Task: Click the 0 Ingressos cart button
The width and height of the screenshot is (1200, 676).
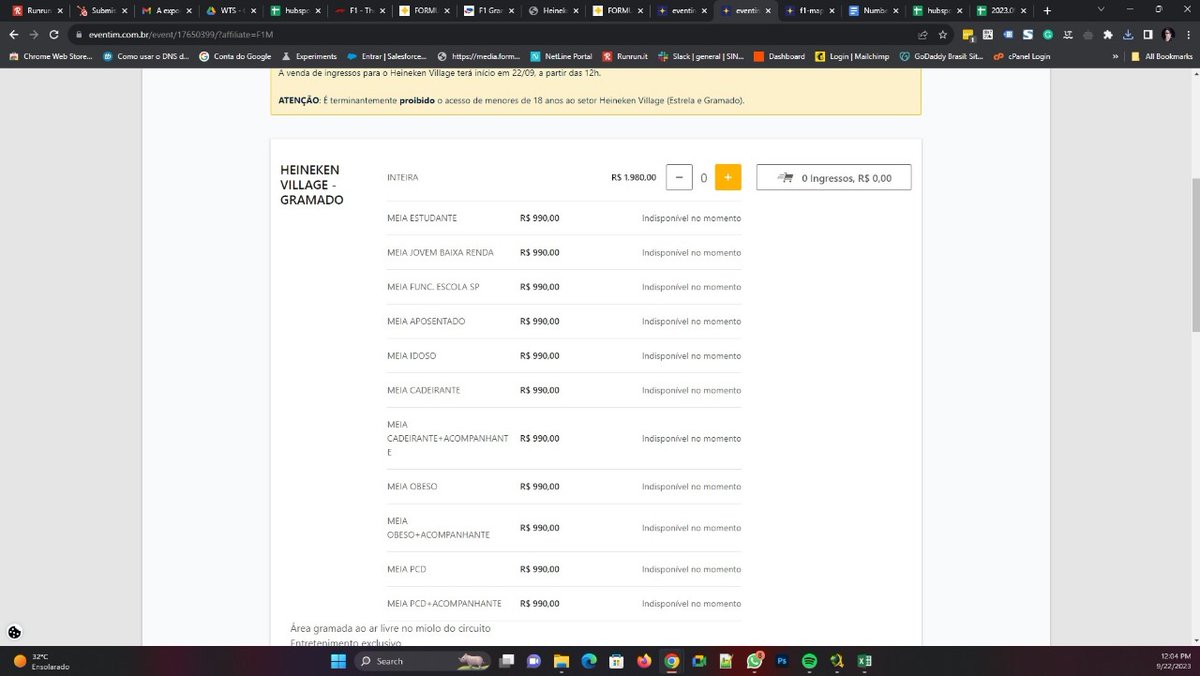Action: [x=834, y=177]
